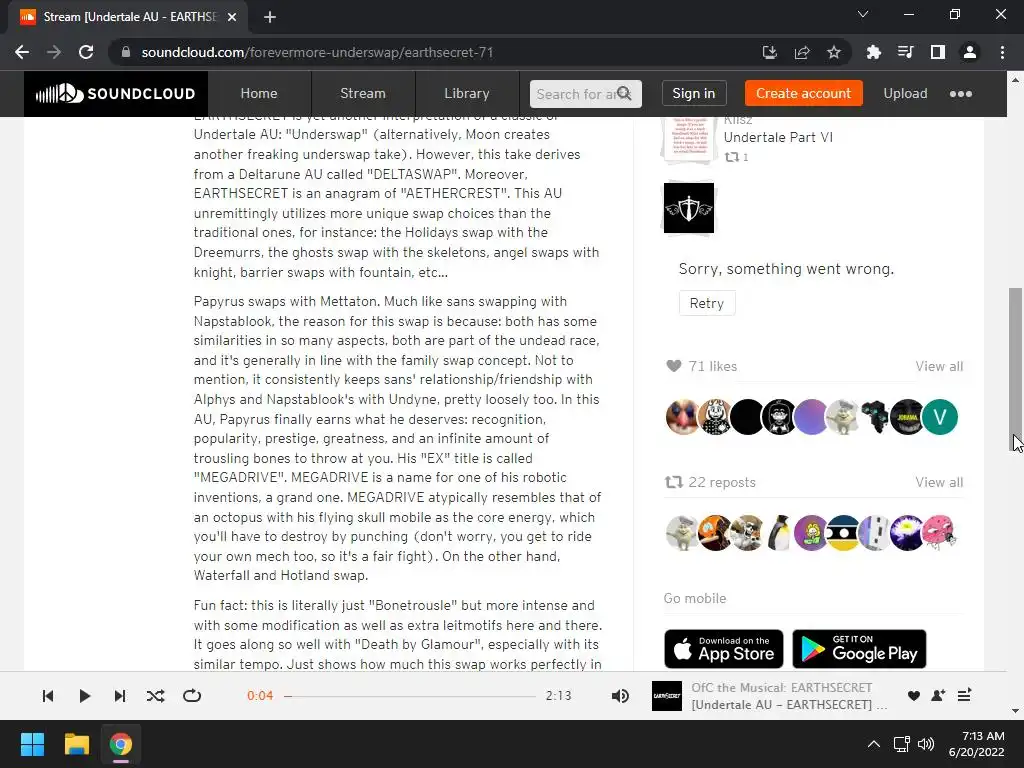The image size is (1024, 768).
Task: Retry loading the failed section
Action: [707, 304]
